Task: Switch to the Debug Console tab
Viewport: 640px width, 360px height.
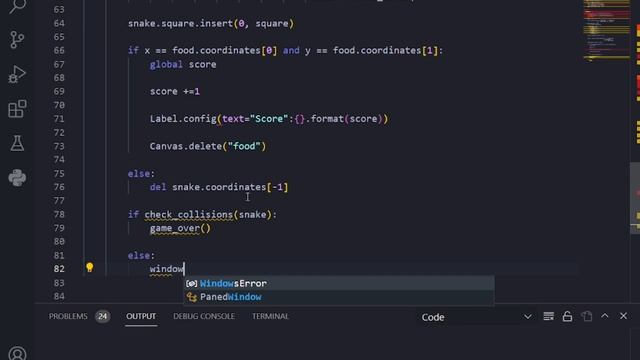Action: 204,316
